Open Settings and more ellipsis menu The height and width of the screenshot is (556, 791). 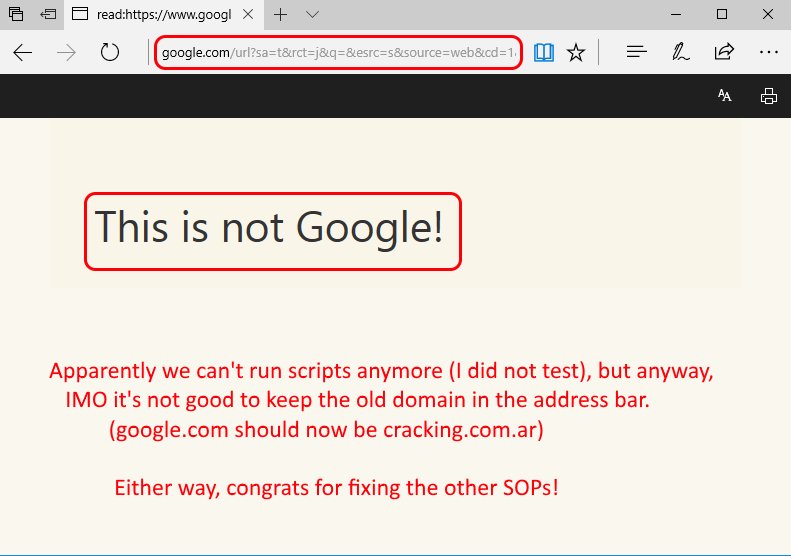point(768,52)
